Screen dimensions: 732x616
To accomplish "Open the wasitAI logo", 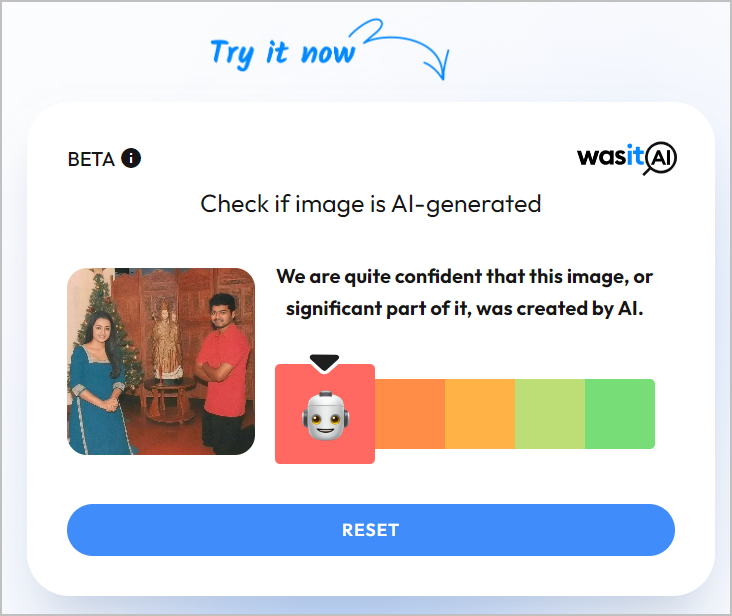I will pyautogui.click(x=627, y=158).
